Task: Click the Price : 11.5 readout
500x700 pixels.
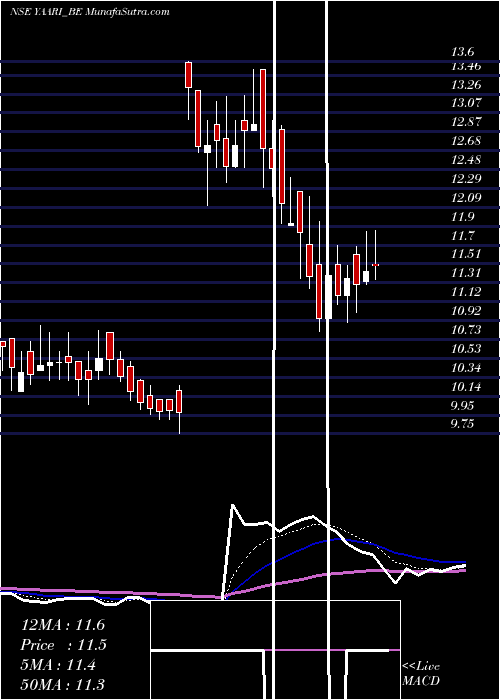Action: (x=64, y=645)
